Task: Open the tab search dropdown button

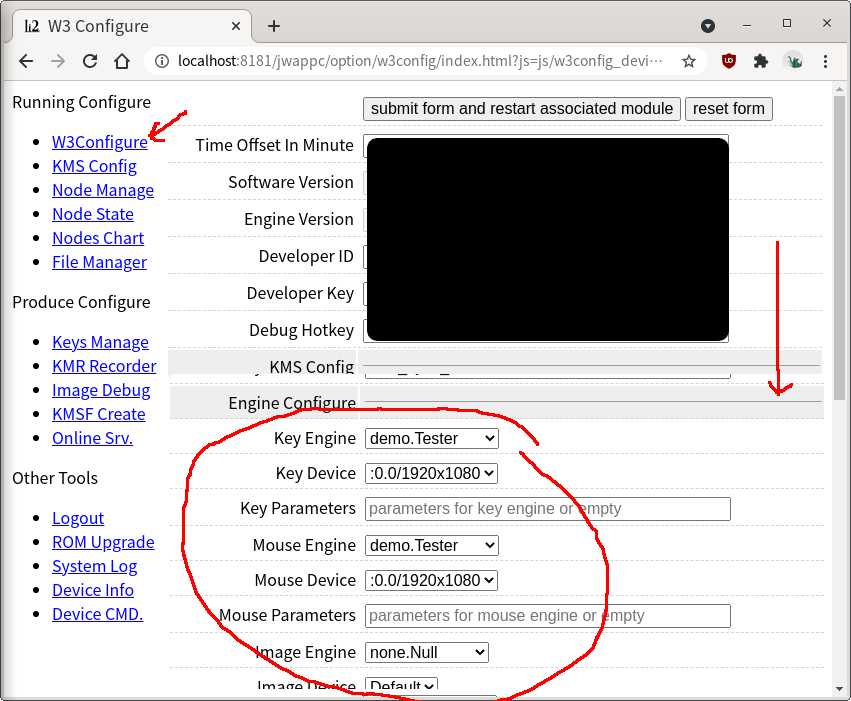Action: (x=708, y=26)
